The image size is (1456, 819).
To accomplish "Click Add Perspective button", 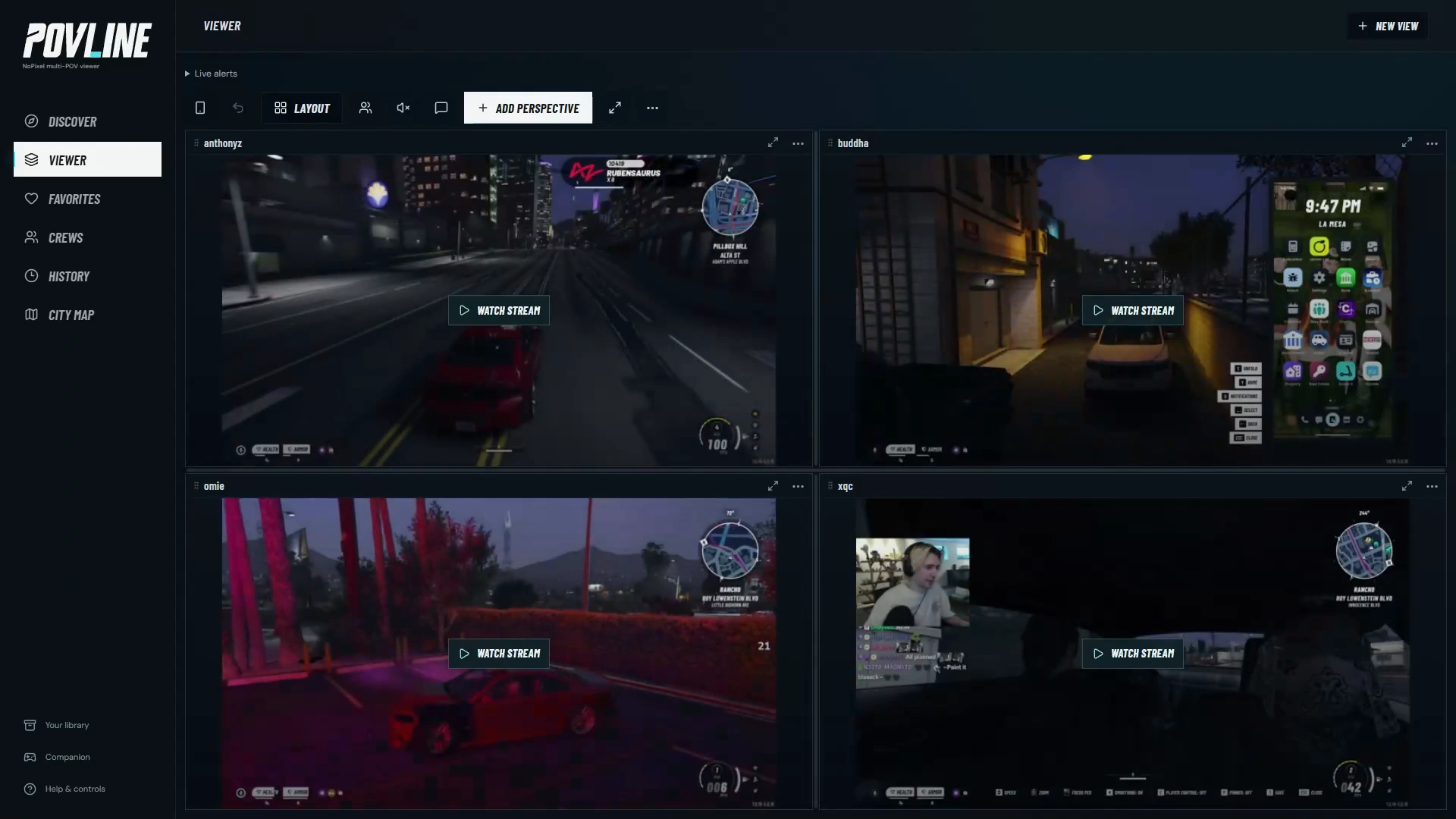I will pyautogui.click(x=528, y=108).
